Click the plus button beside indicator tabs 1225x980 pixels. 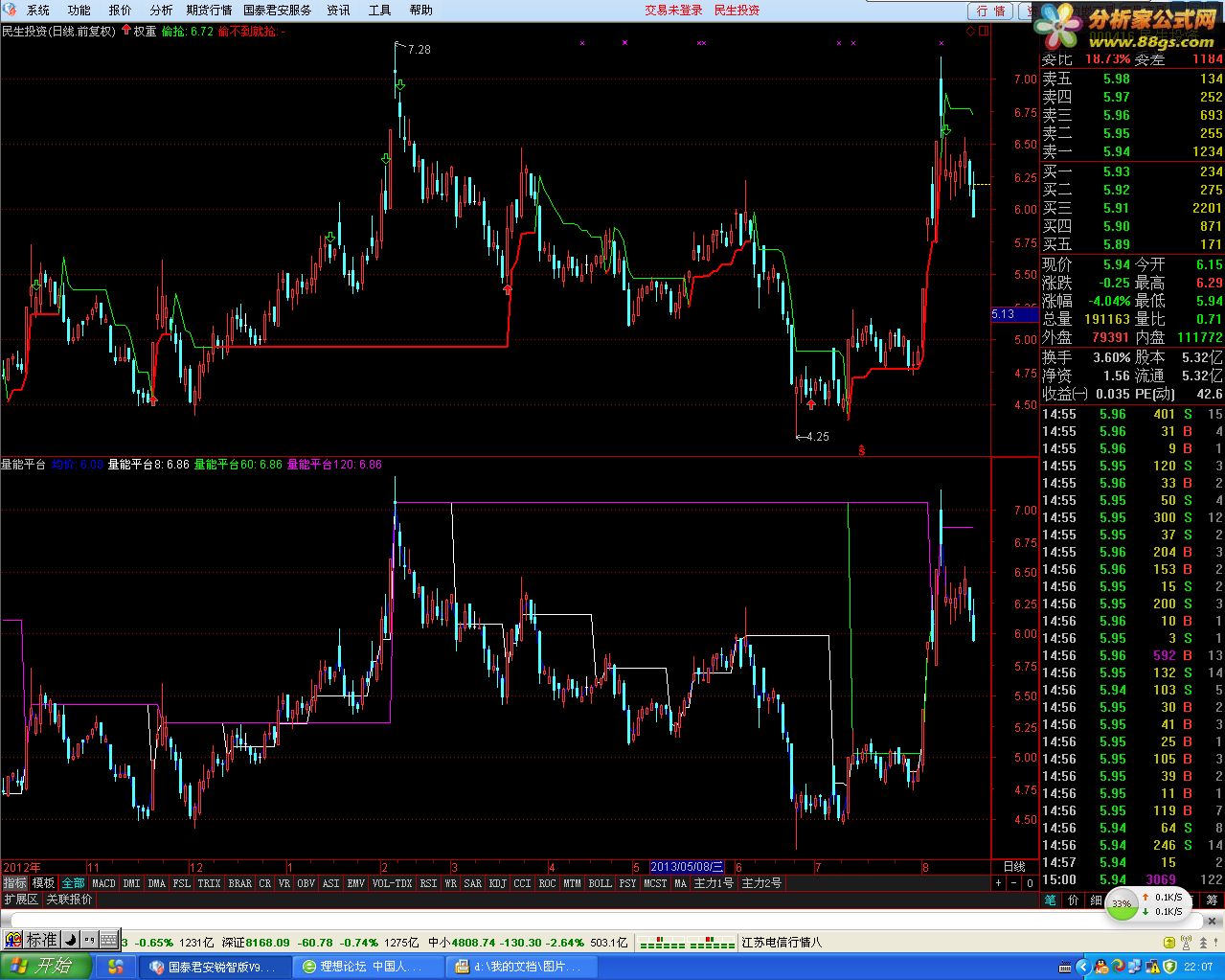point(998,883)
